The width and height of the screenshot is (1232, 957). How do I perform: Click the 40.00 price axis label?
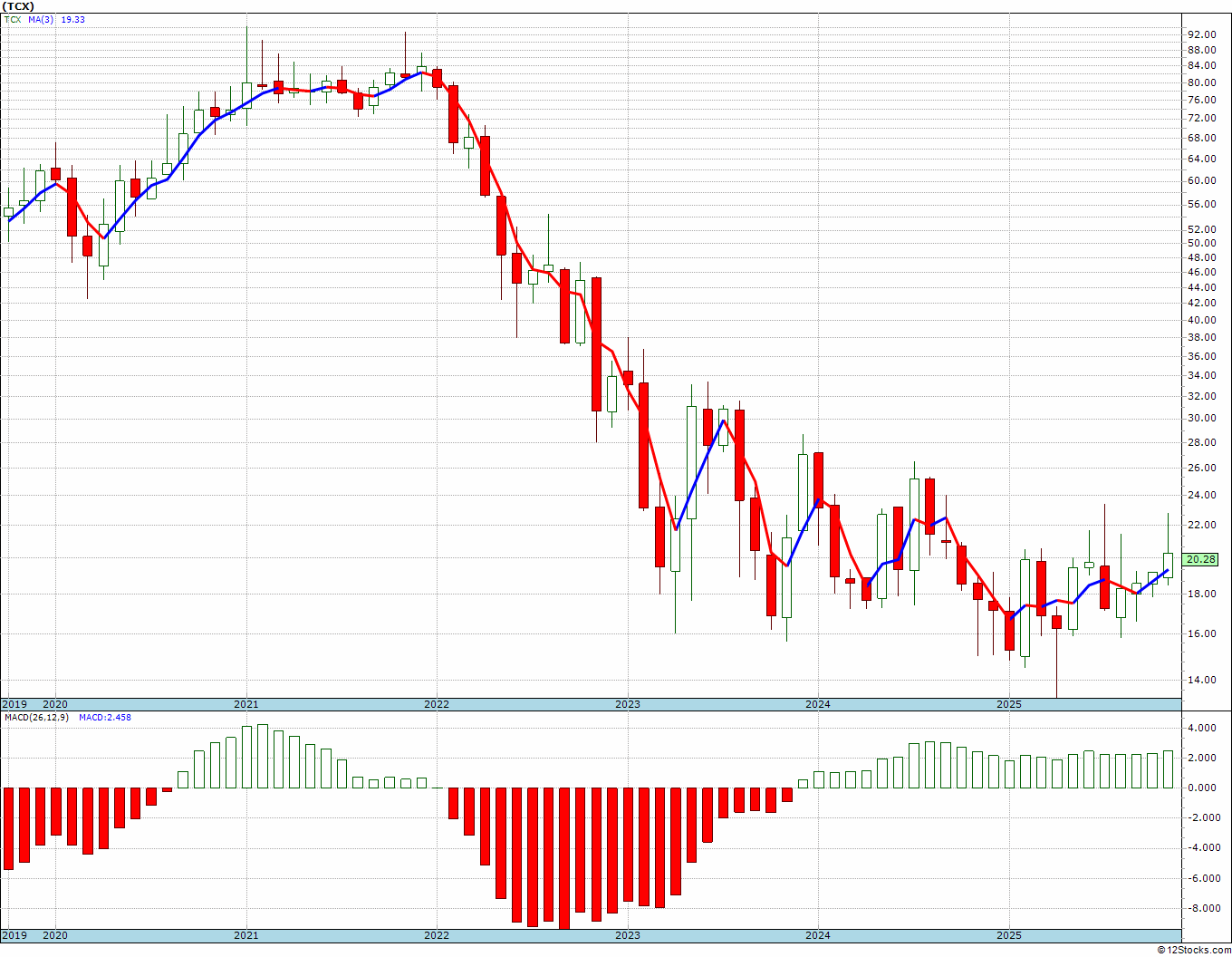click(x=1201, y=320)
